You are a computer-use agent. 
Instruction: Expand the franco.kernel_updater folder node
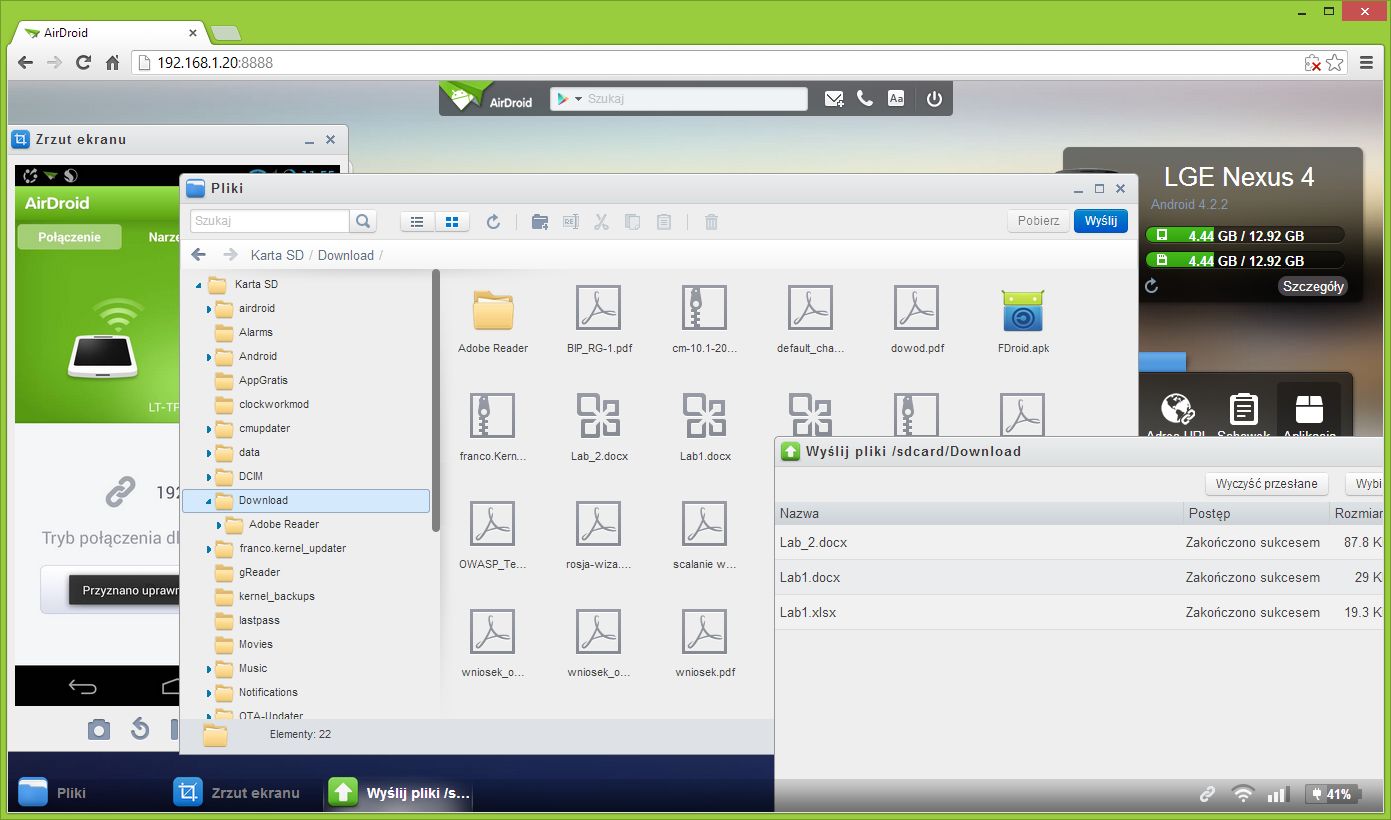(209, 549)
